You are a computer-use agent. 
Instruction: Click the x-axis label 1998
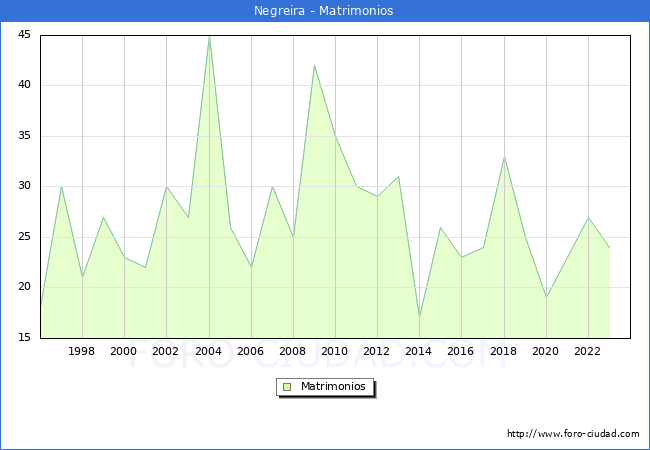(x=81, y=351)
